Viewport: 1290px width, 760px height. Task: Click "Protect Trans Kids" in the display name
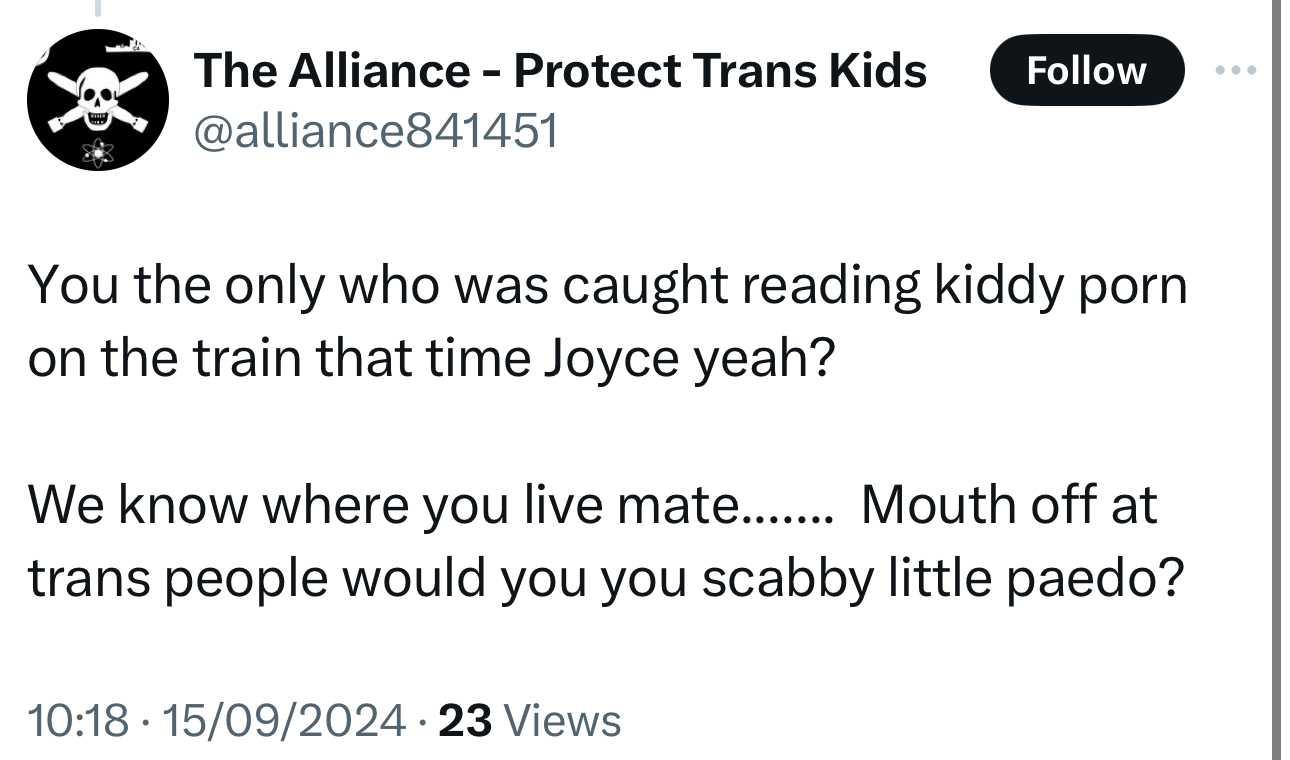coord(720,71)
